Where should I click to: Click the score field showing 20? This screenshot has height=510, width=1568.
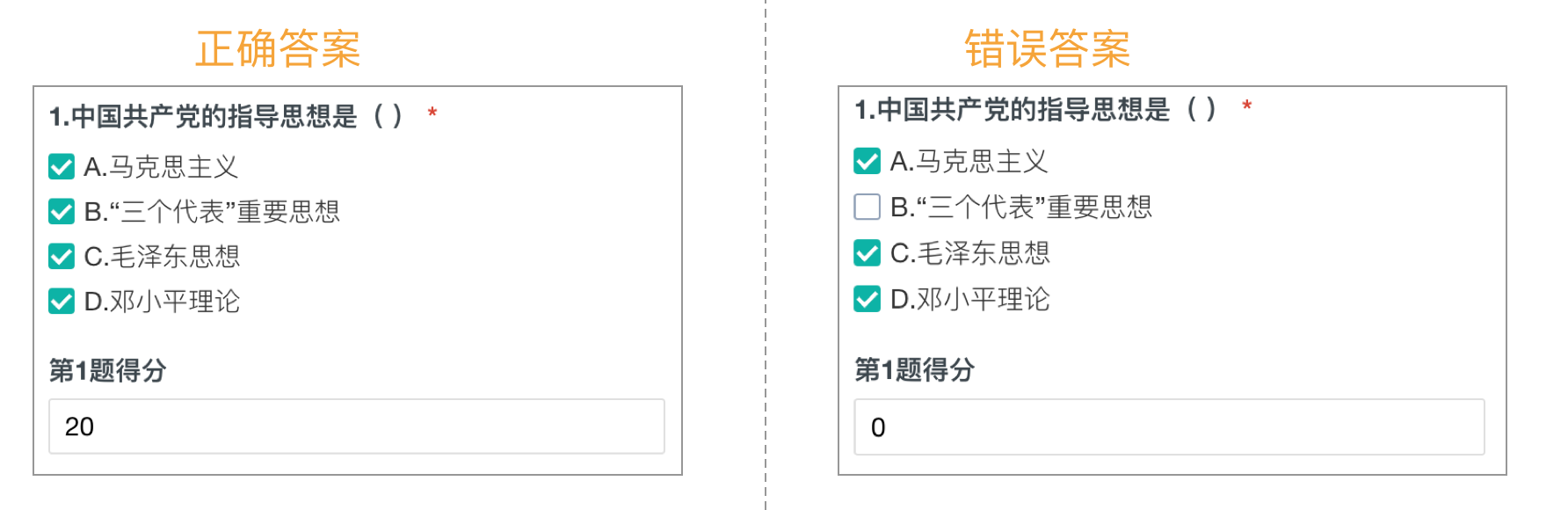(x=356, y=426)
